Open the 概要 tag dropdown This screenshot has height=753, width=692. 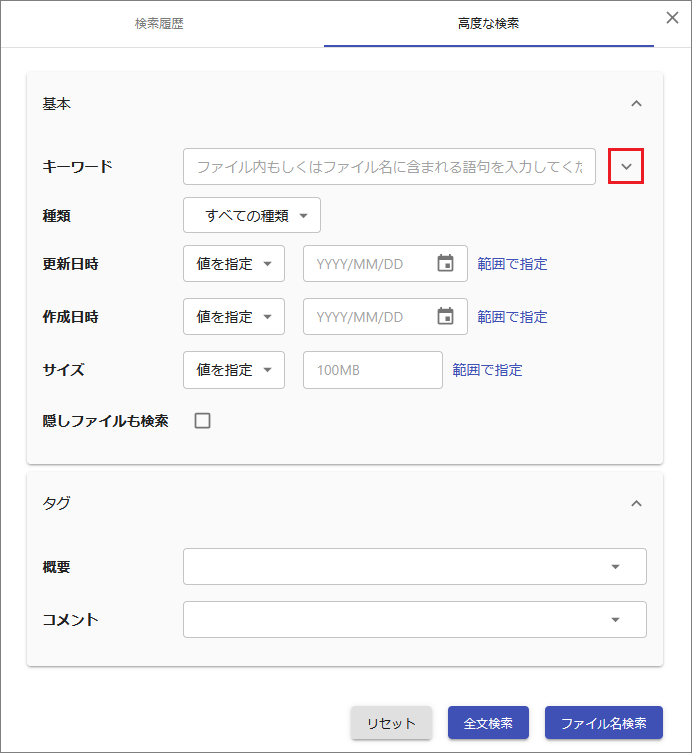point(414,567)
